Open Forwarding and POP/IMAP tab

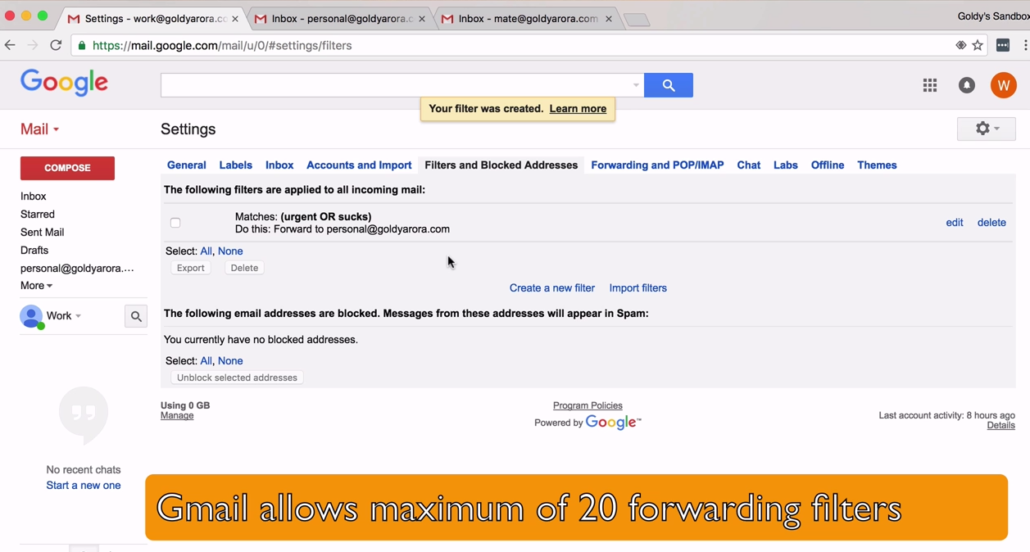click(x=657, y=165)
